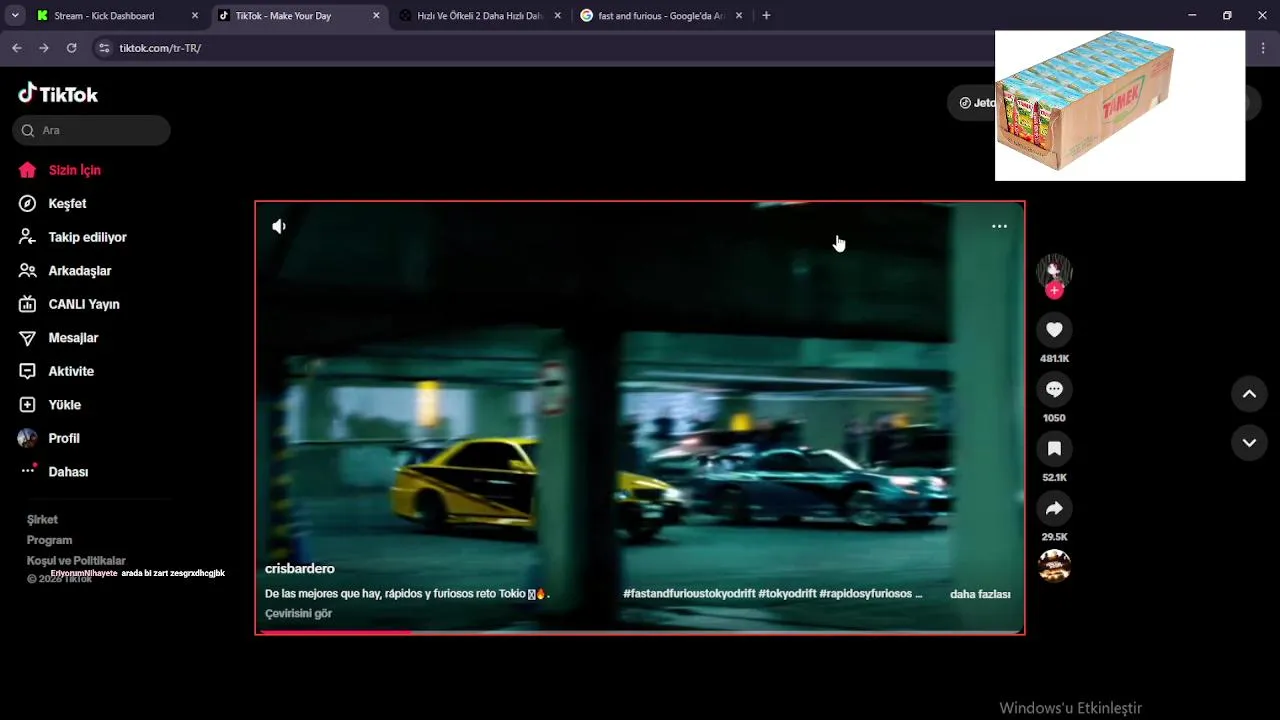Image resolution: width=1280 pixels, height=720 pixels.
Task: Click the TikTok logo
Action: coord(58,94)
